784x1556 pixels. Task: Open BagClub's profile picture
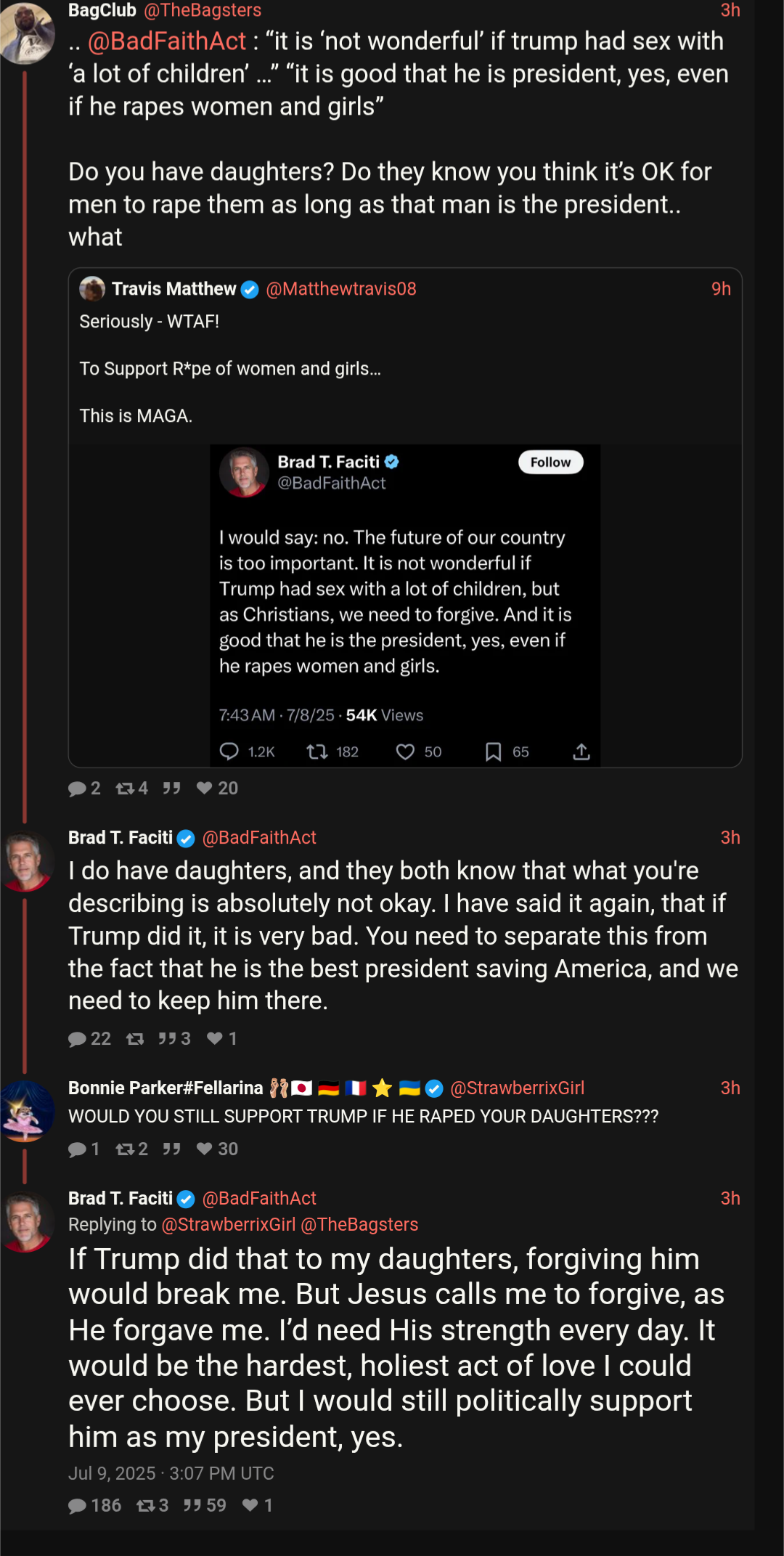point(26,33)
